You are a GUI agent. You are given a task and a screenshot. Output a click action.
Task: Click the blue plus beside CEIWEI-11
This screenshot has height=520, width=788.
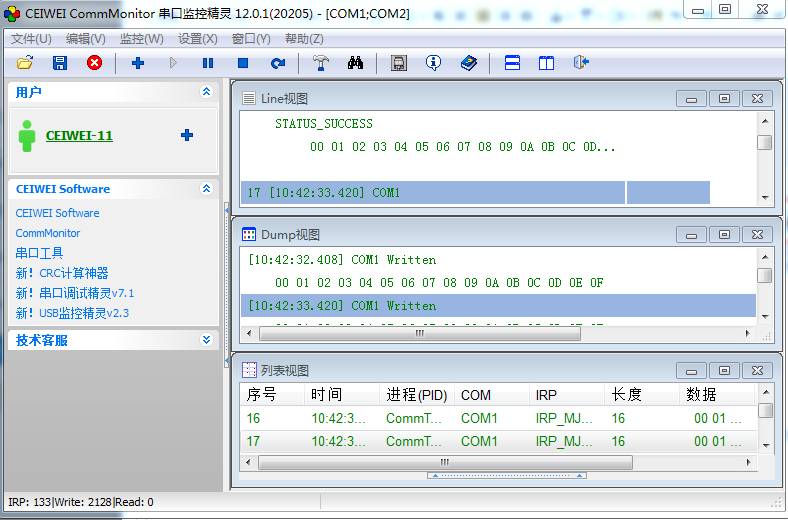[187, 135]
